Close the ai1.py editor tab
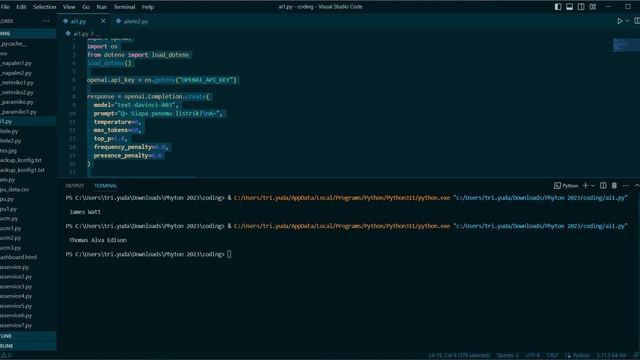 (x=103, y=21)
